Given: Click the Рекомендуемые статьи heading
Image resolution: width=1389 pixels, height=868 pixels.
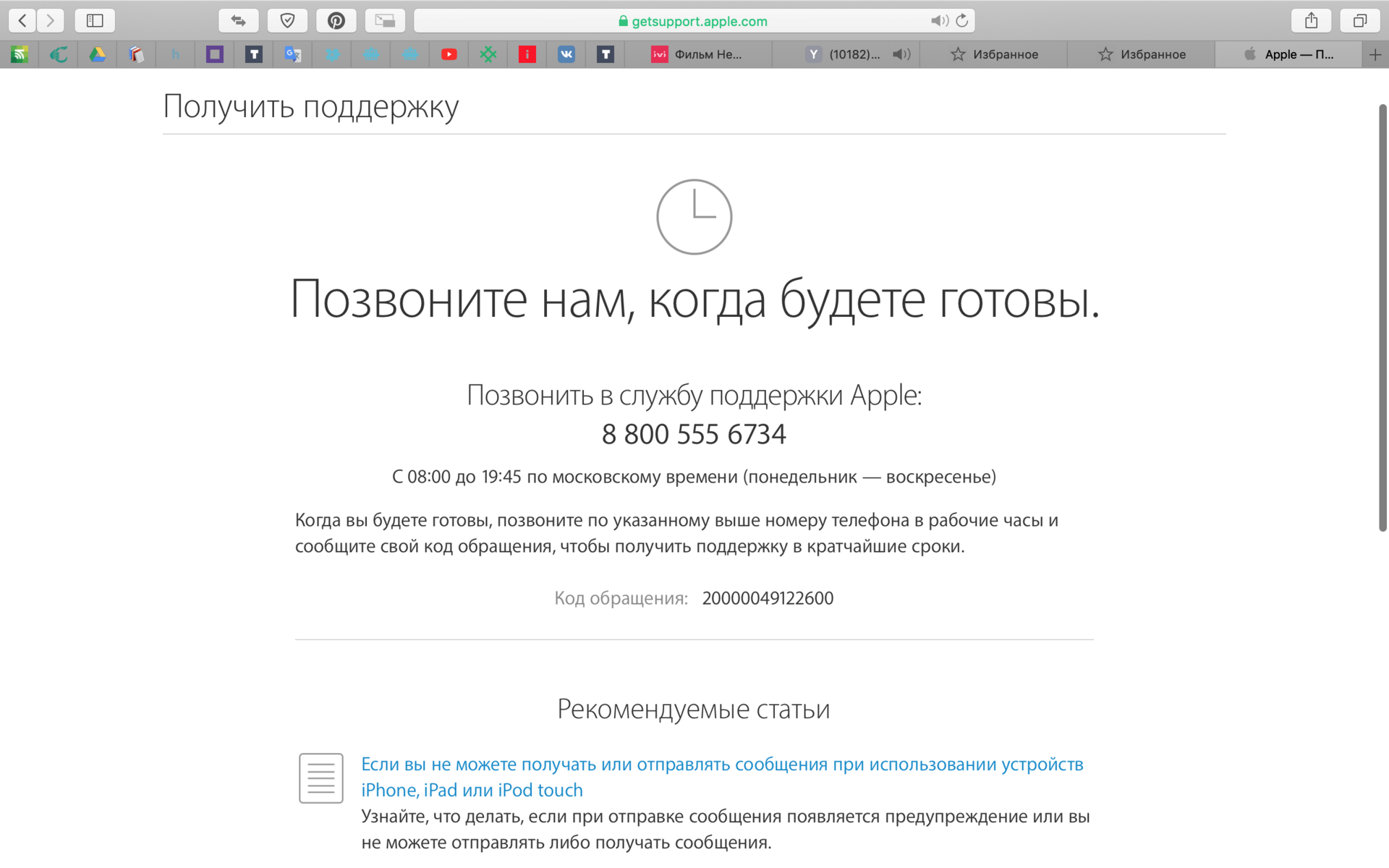Looking at the screenshot, I should [693, 709].
